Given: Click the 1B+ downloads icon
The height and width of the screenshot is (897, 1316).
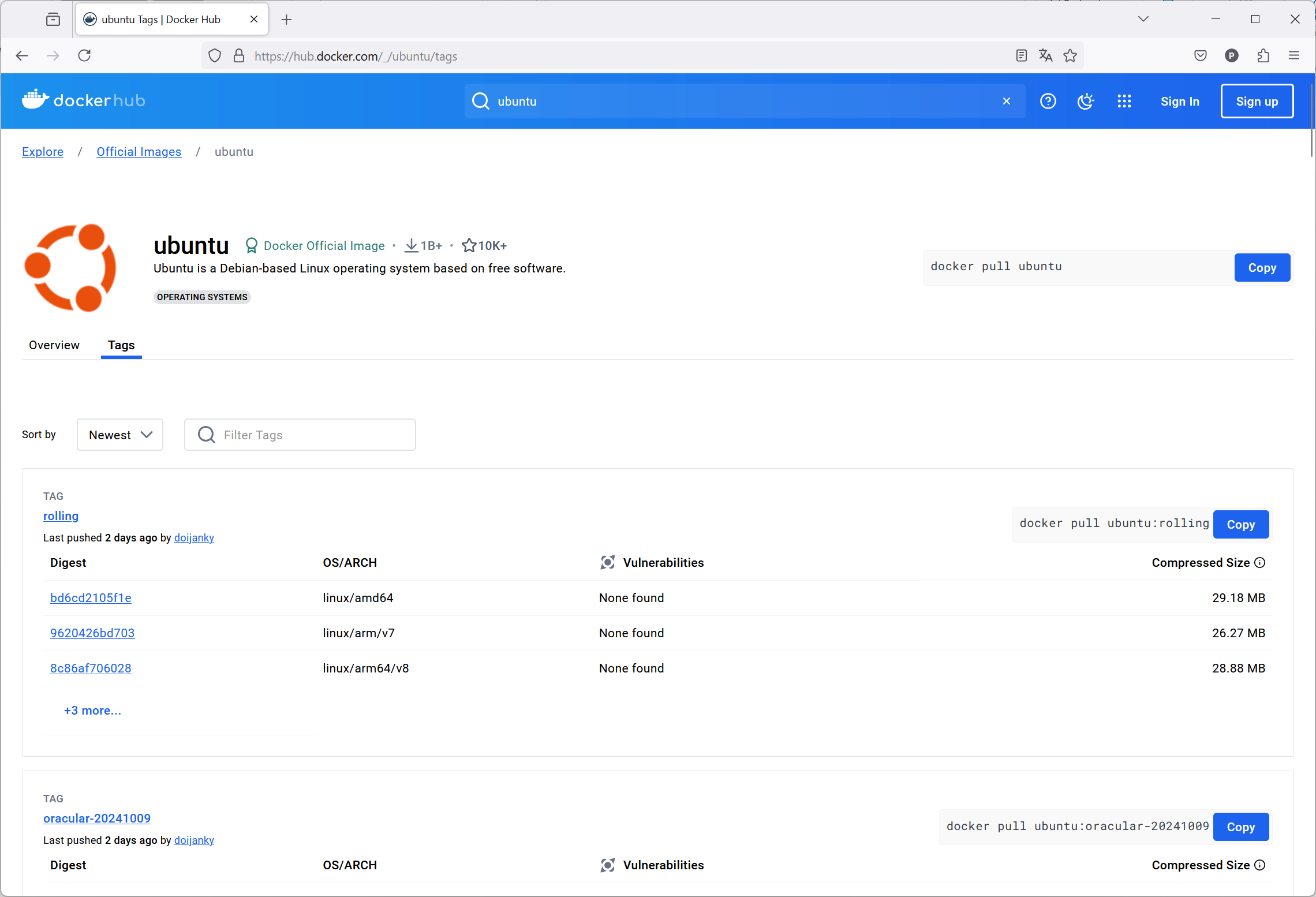Looking at the screenshot, I should (x=411, y=245).
